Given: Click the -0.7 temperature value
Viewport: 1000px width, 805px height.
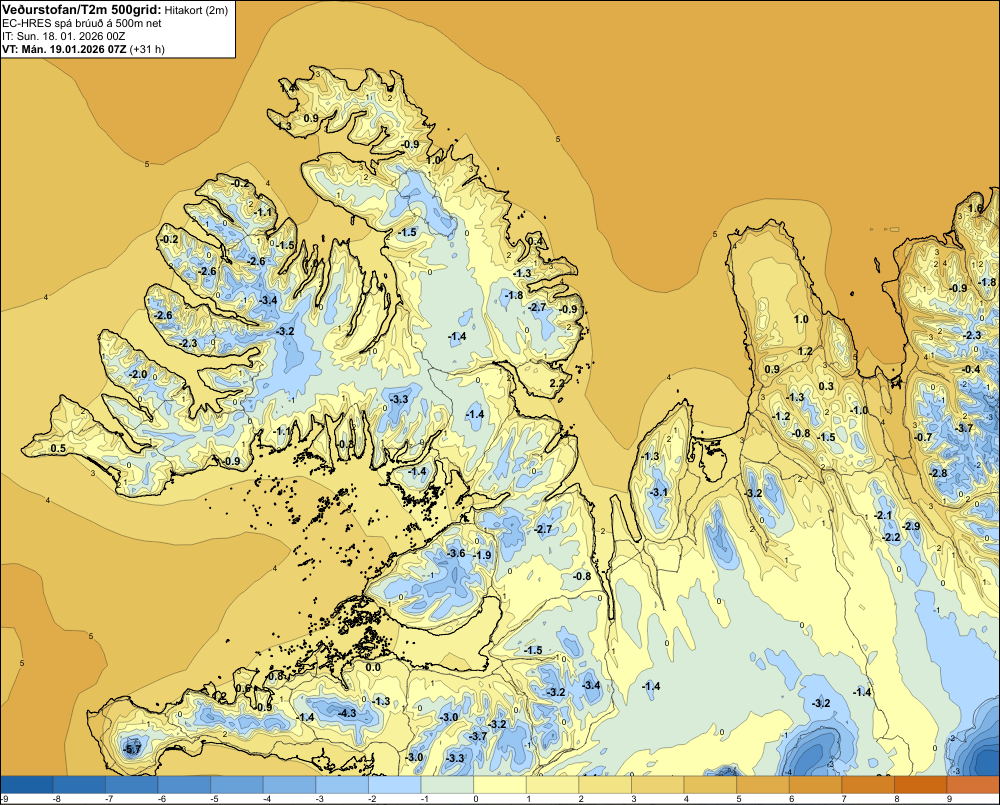Looking at the screenshot, I should [923, 437].
